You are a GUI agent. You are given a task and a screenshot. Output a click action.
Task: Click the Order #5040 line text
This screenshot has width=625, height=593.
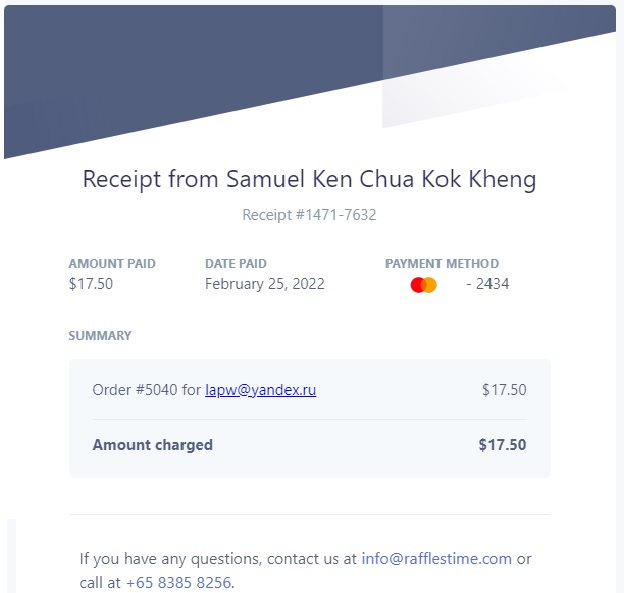click(147, 390)
